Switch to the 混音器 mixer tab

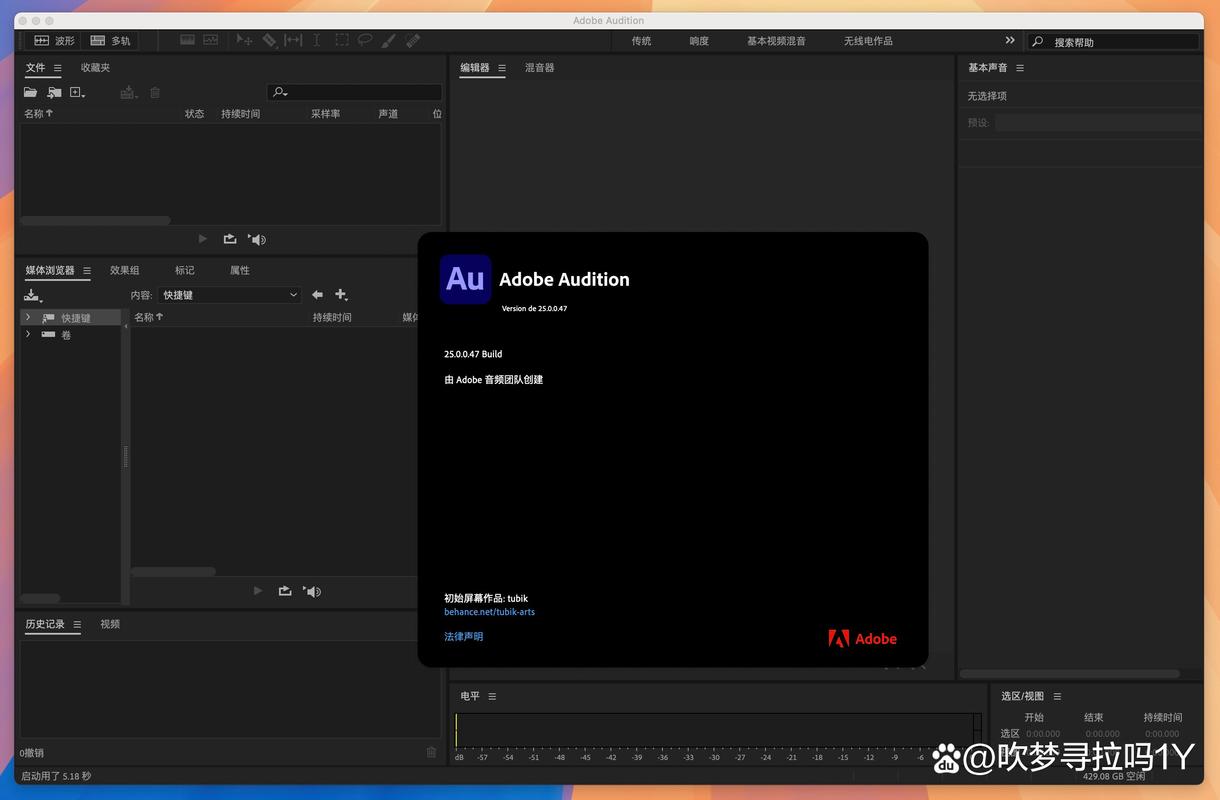click(540, 67)
